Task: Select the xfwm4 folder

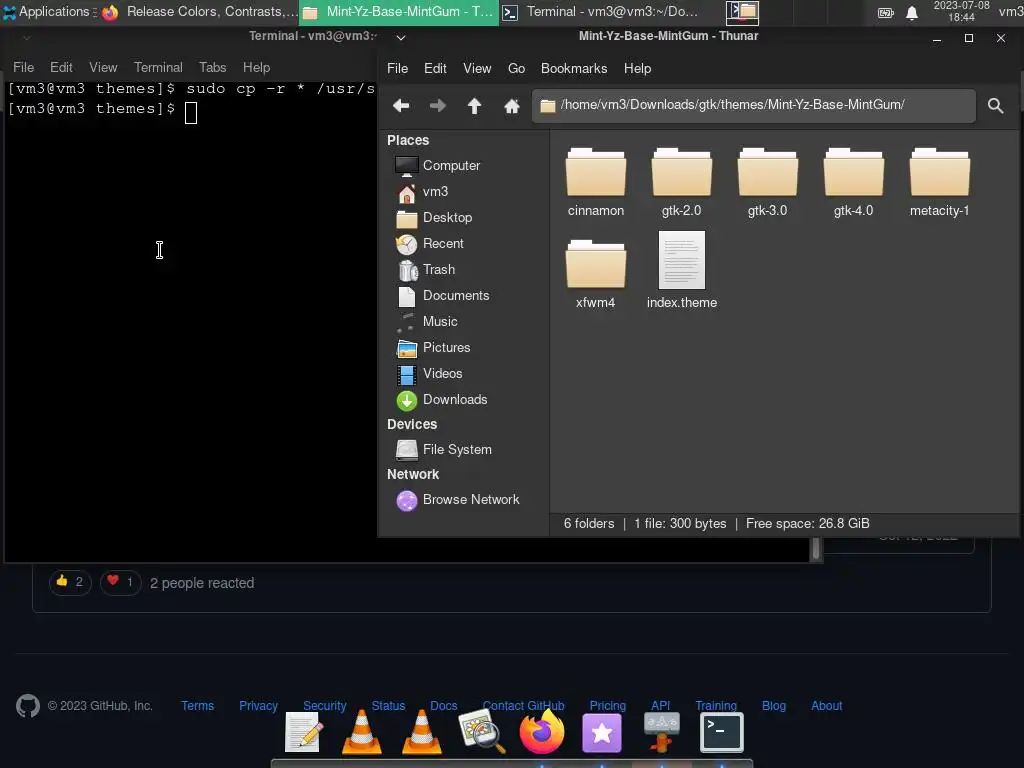Action: coord(596,274)
